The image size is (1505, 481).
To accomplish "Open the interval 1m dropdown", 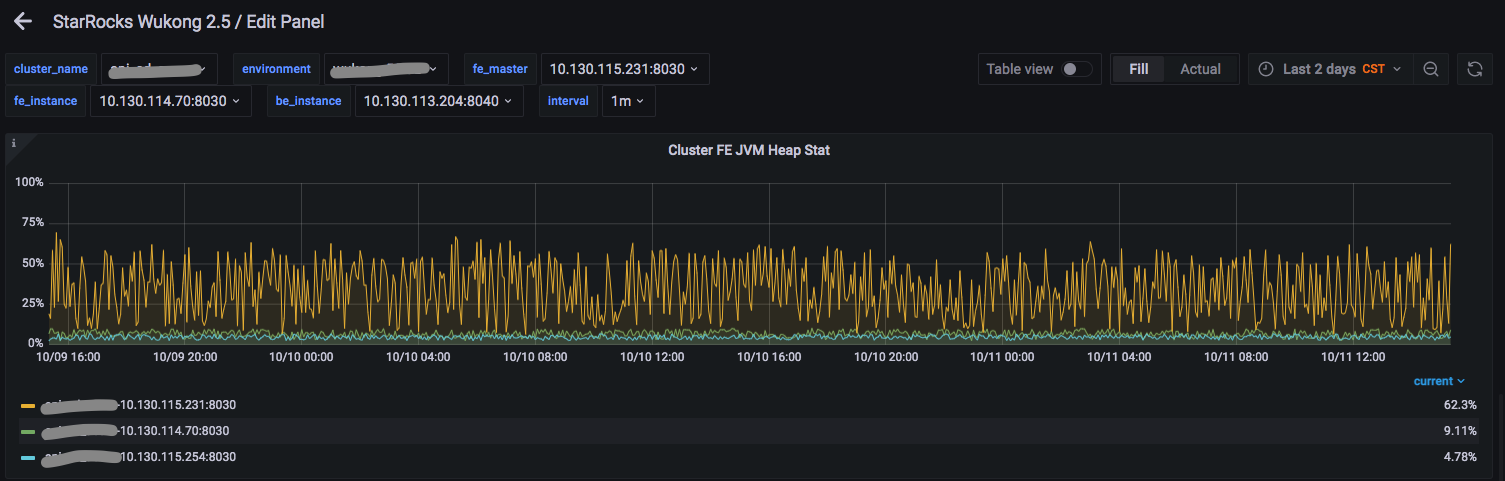I will coord(627,101).
